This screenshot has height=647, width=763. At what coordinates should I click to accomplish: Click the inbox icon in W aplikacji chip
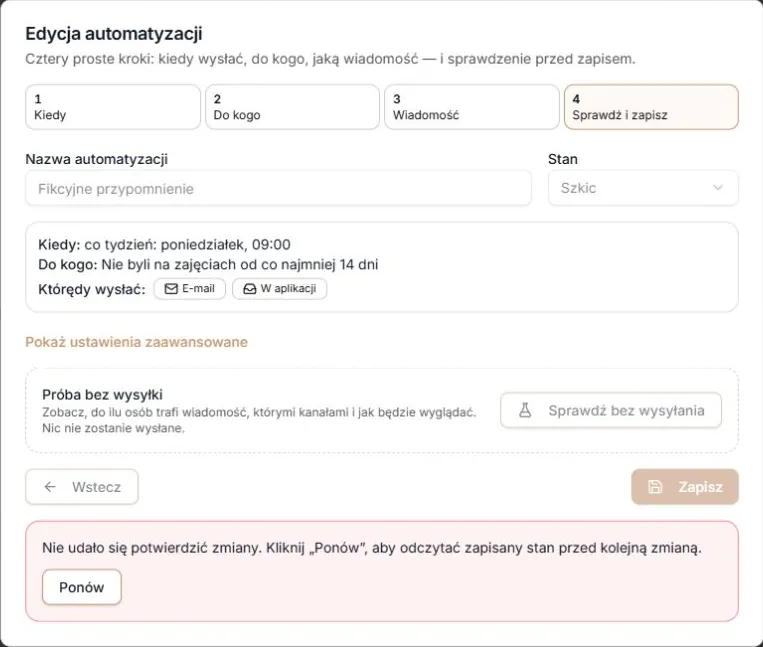pos(250,289)
